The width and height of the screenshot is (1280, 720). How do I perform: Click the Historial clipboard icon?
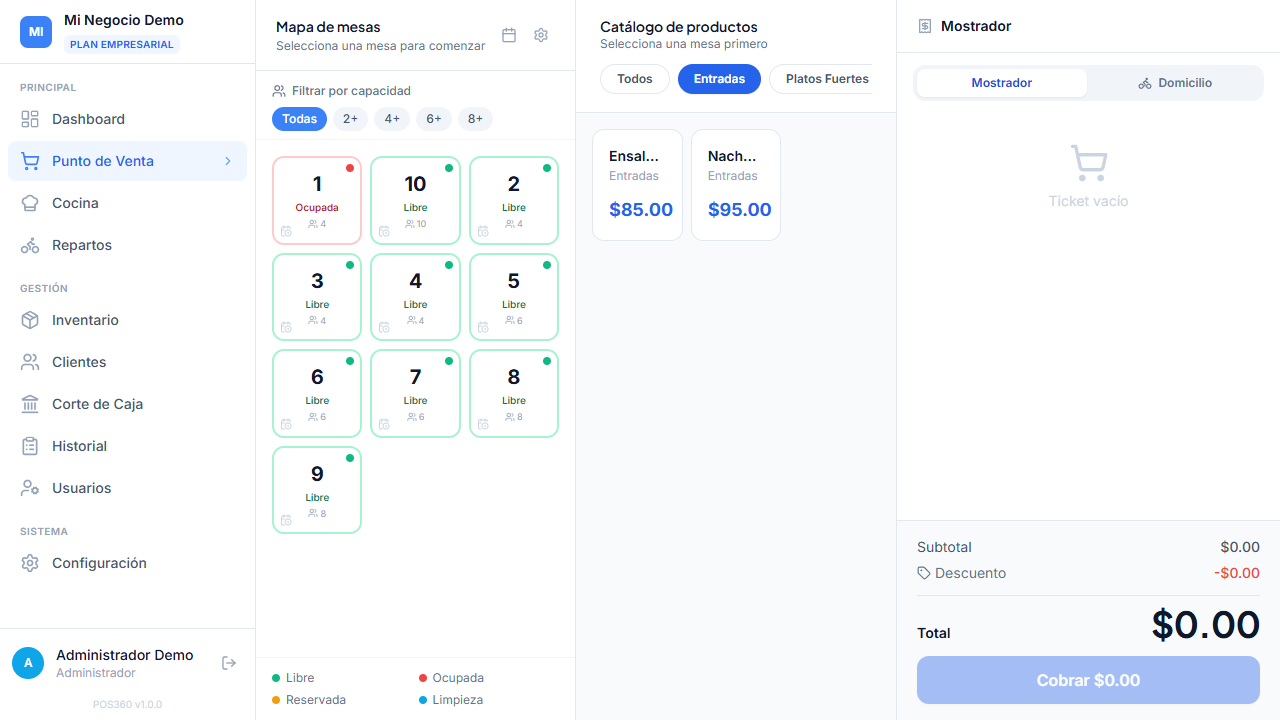(x=30, y=446)
